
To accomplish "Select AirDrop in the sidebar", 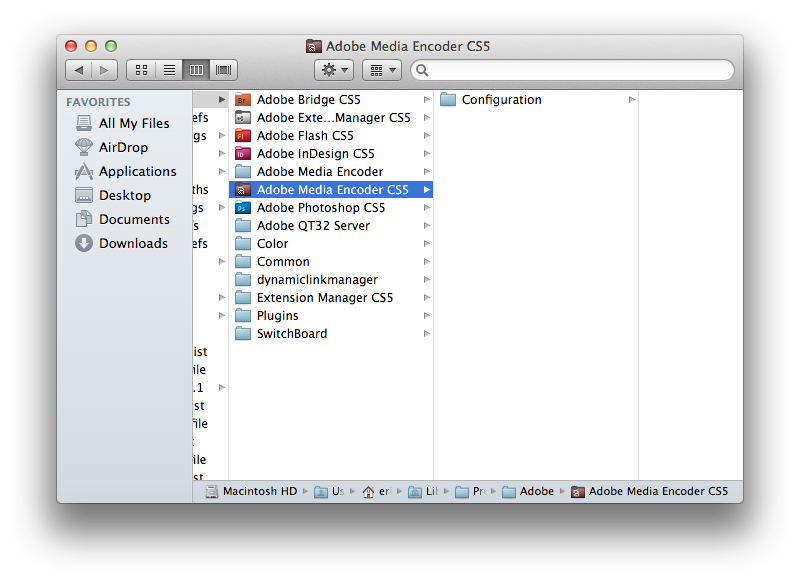I will click(112, 147).
